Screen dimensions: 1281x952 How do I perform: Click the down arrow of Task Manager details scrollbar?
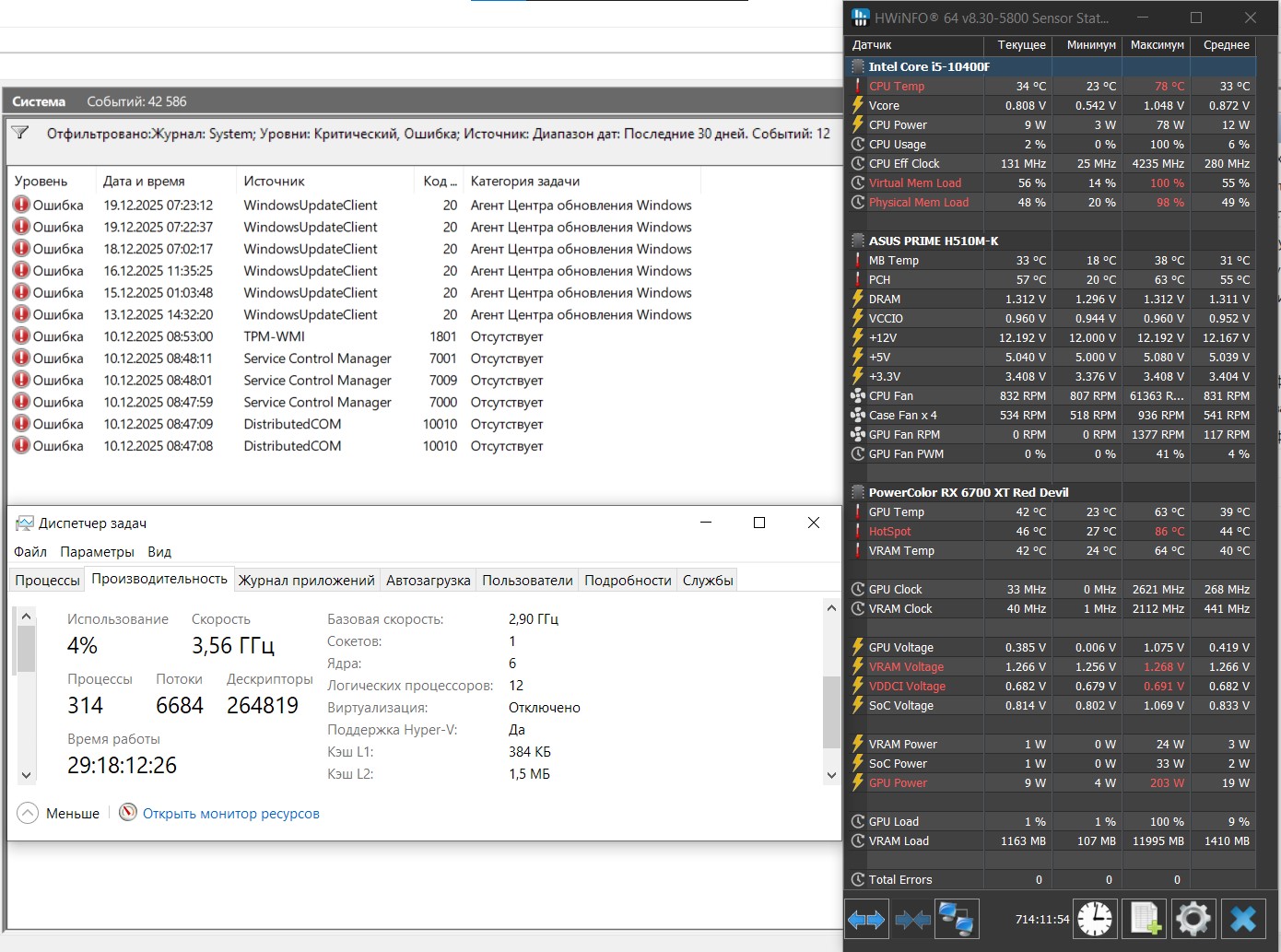[x=831, y=775]
